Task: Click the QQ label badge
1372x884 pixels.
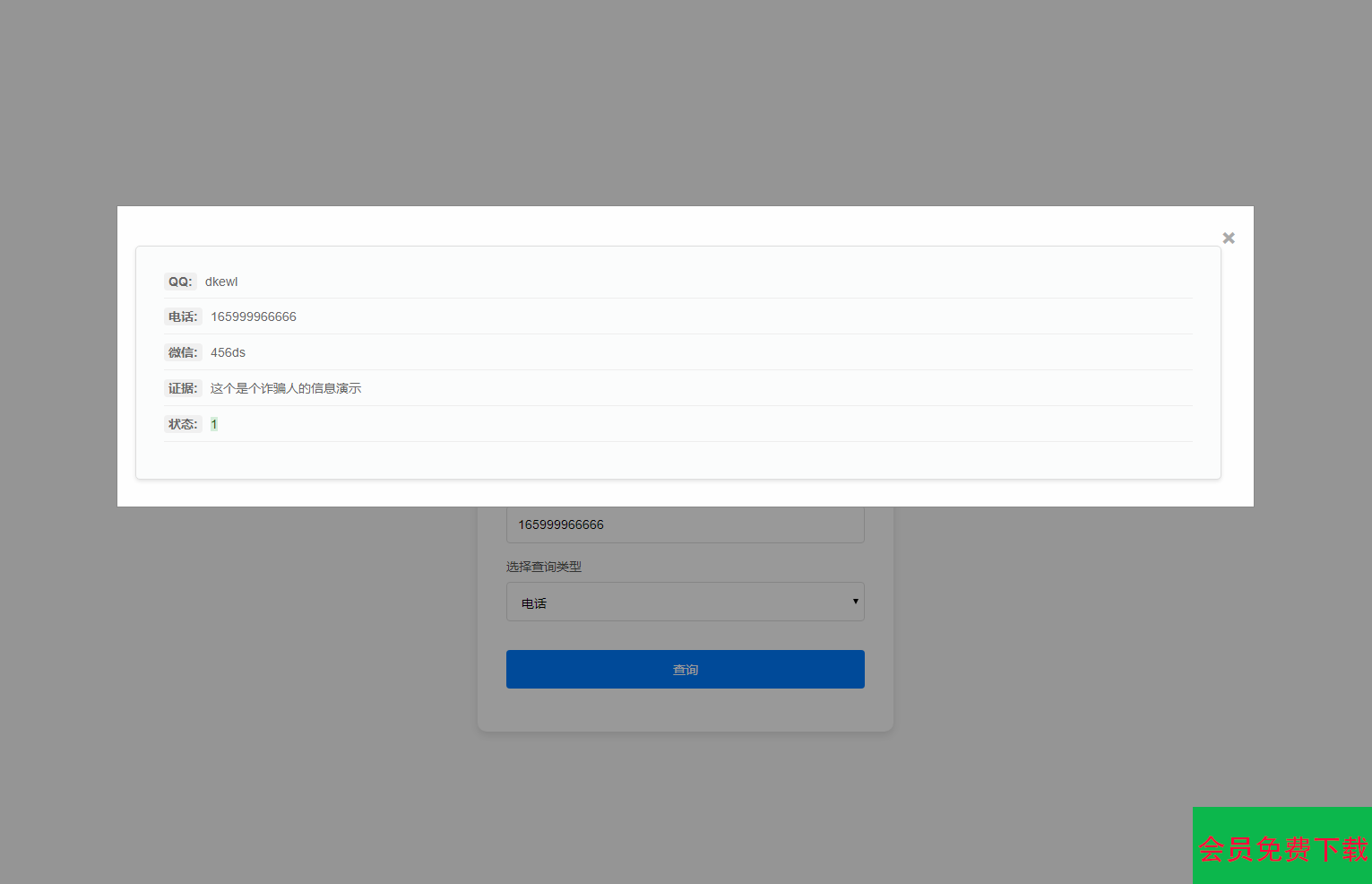Action: (x=180, y=282)
